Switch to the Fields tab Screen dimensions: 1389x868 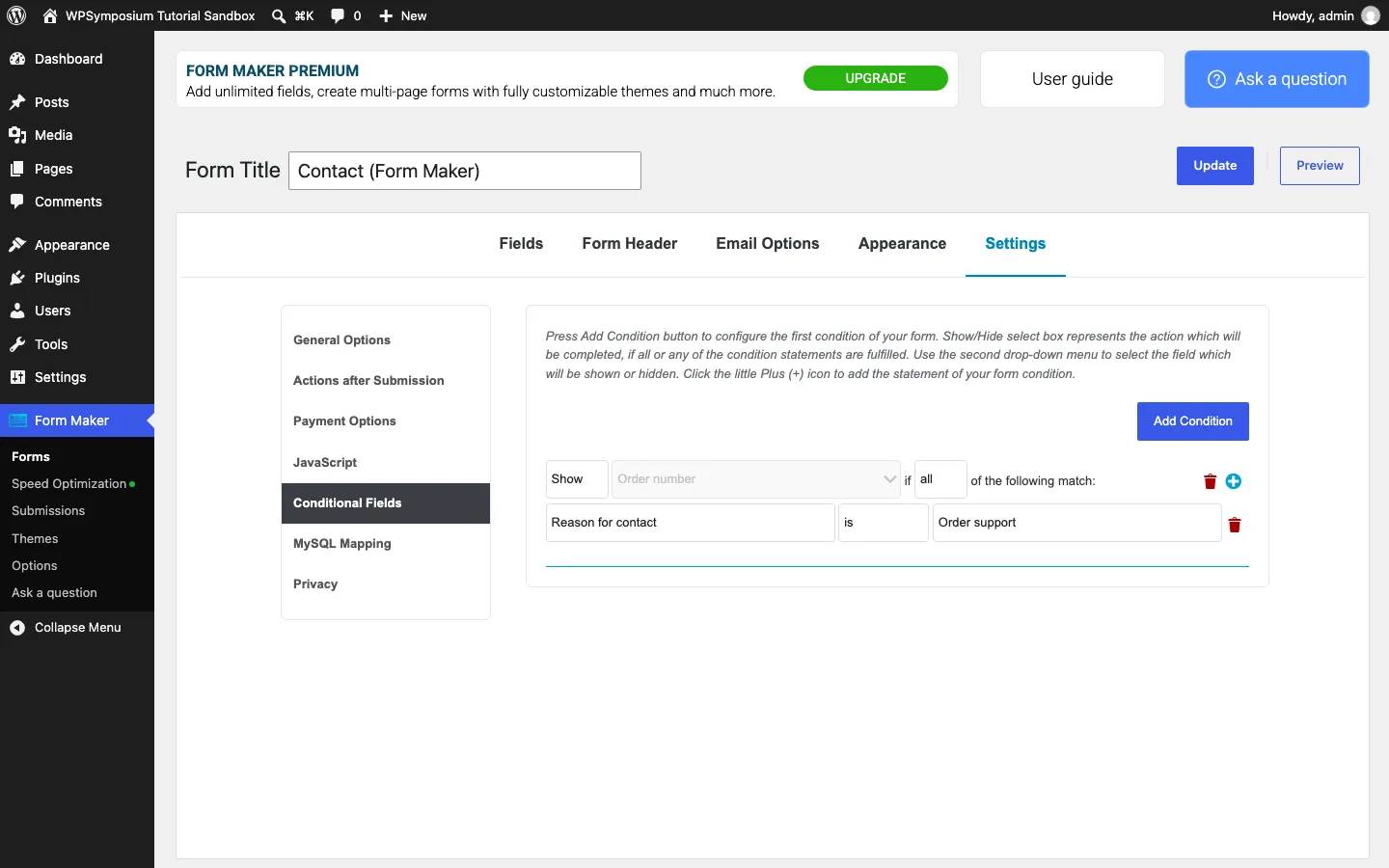point(521,244)
